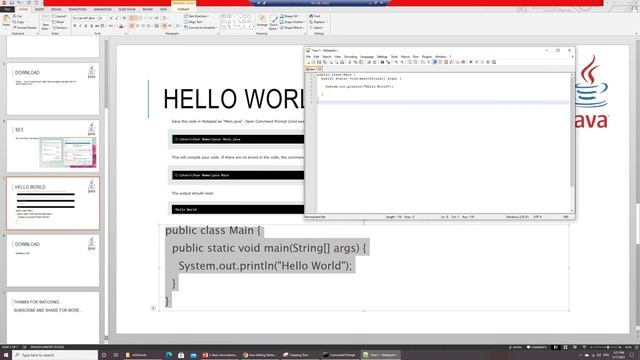This screenshot has width=640, height=360.
Task: Switch to the Insert ribbon tab
Action: pyautogui.click(x=39, y=9)
